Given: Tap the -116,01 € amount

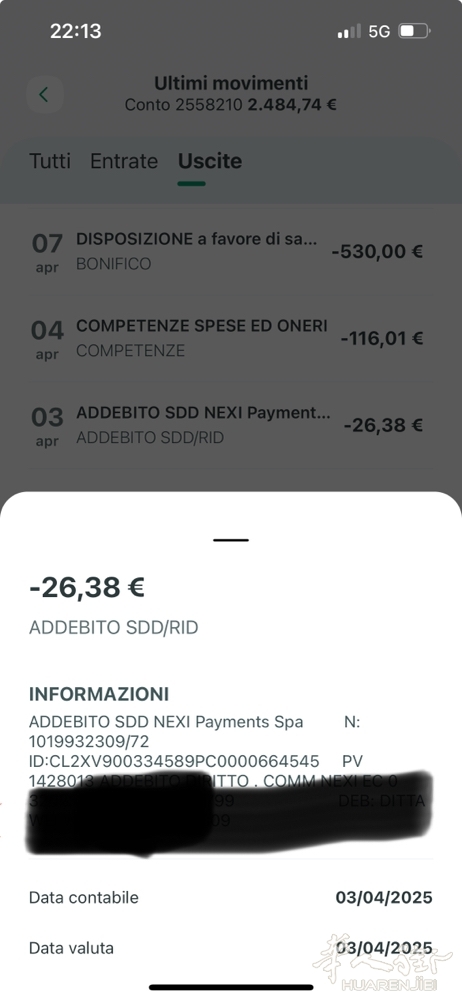Looking at the screenshot, I should click(382, 338).
